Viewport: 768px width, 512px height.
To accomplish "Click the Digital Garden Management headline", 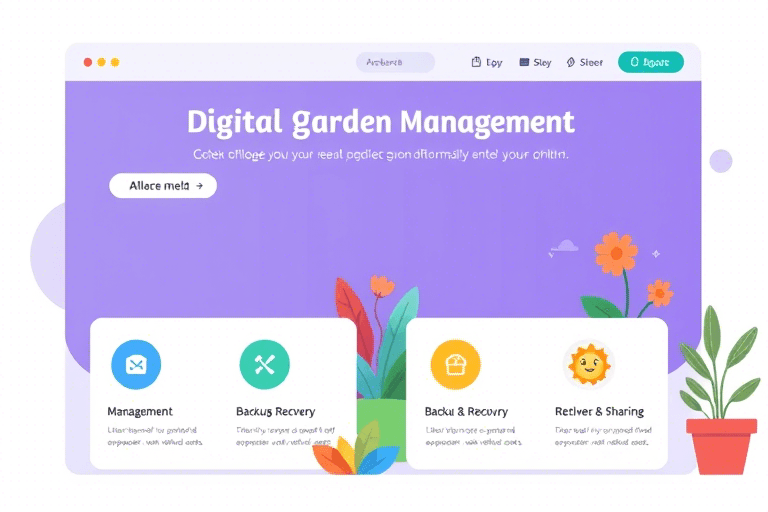I will [381, 122].
